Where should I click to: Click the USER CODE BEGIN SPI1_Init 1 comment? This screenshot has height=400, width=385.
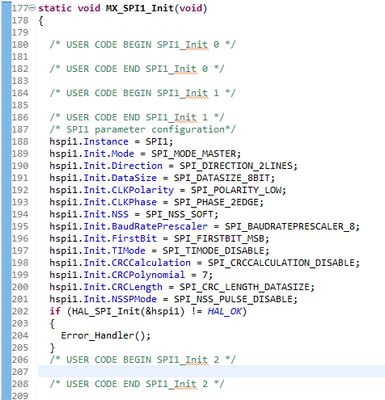[143, 93]
